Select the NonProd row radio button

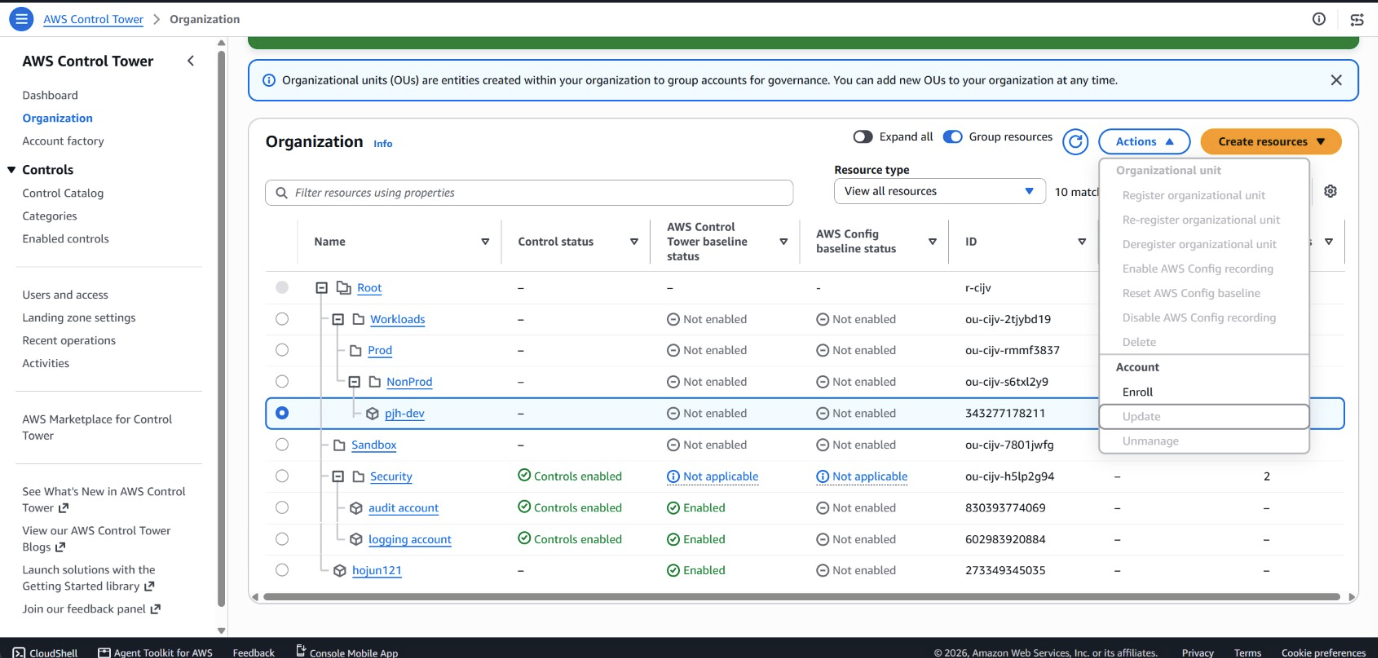tap(282, 382)
